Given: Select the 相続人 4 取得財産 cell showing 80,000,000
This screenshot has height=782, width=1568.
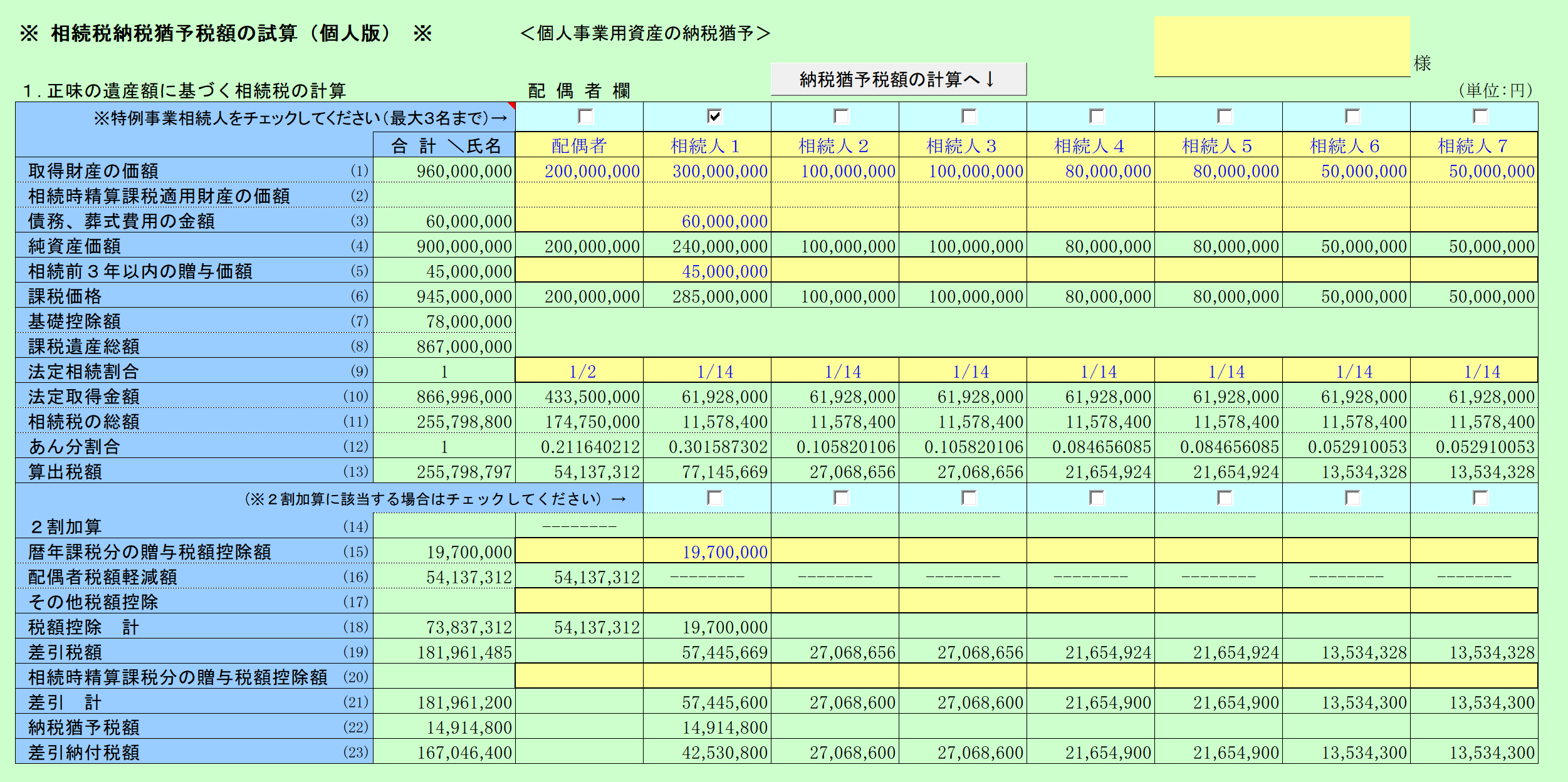Looking at the screenshot, I should [1090, 170].
